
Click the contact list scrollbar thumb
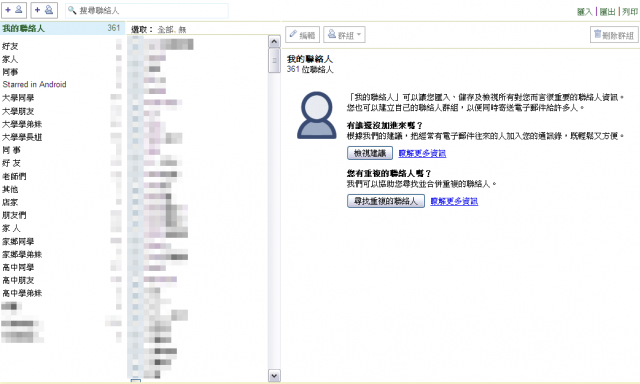click(274, 60)
